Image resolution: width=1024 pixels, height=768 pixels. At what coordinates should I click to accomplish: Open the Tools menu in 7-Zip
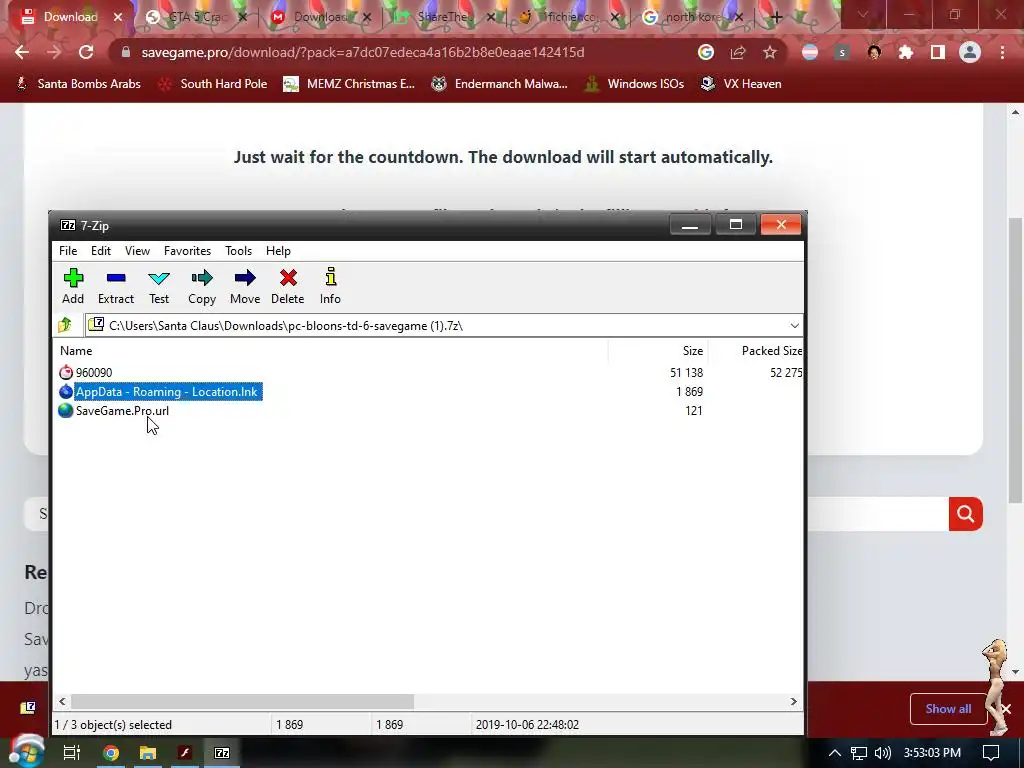(238, 251)
